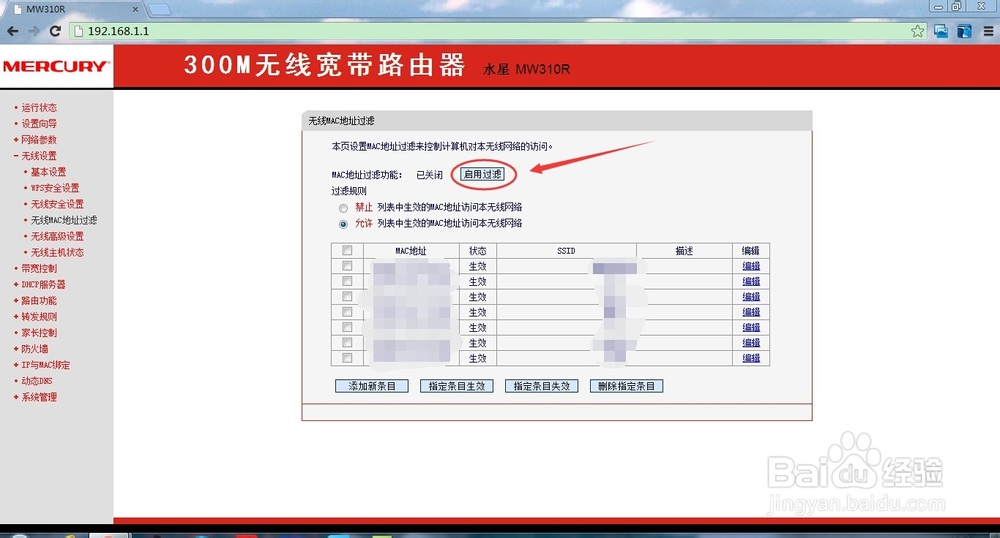
Task: Close the MW310R tab
Action: pyautogui.click(x=135, y=9)
